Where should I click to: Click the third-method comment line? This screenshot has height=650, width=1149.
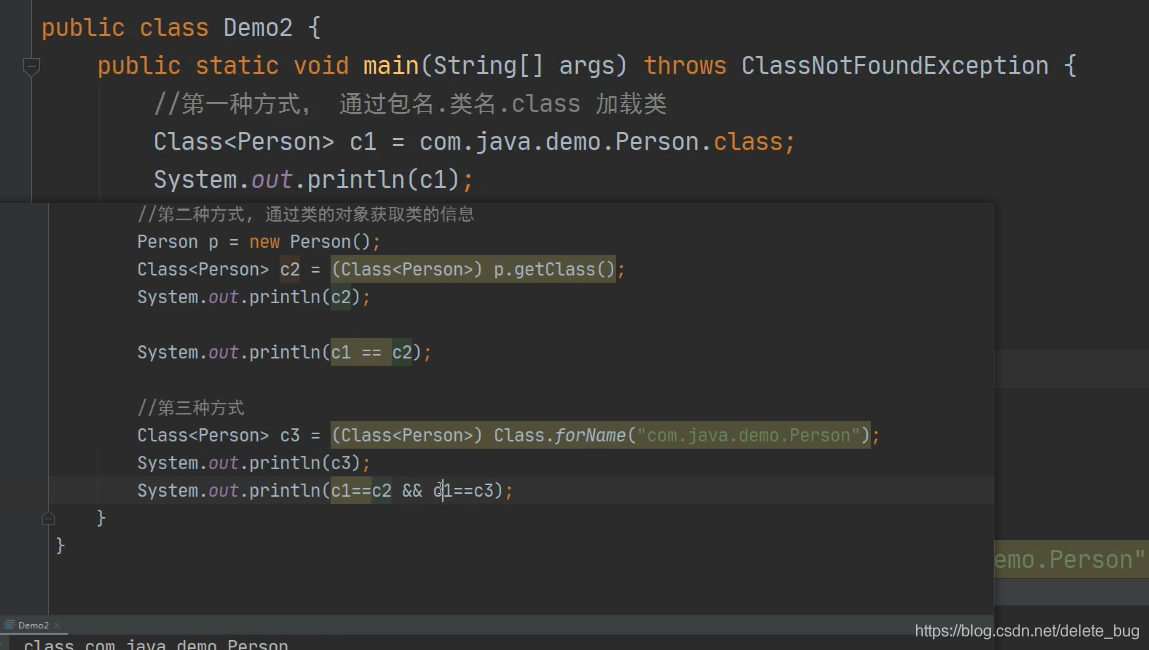pyautogui.click(x=191, y=407)
